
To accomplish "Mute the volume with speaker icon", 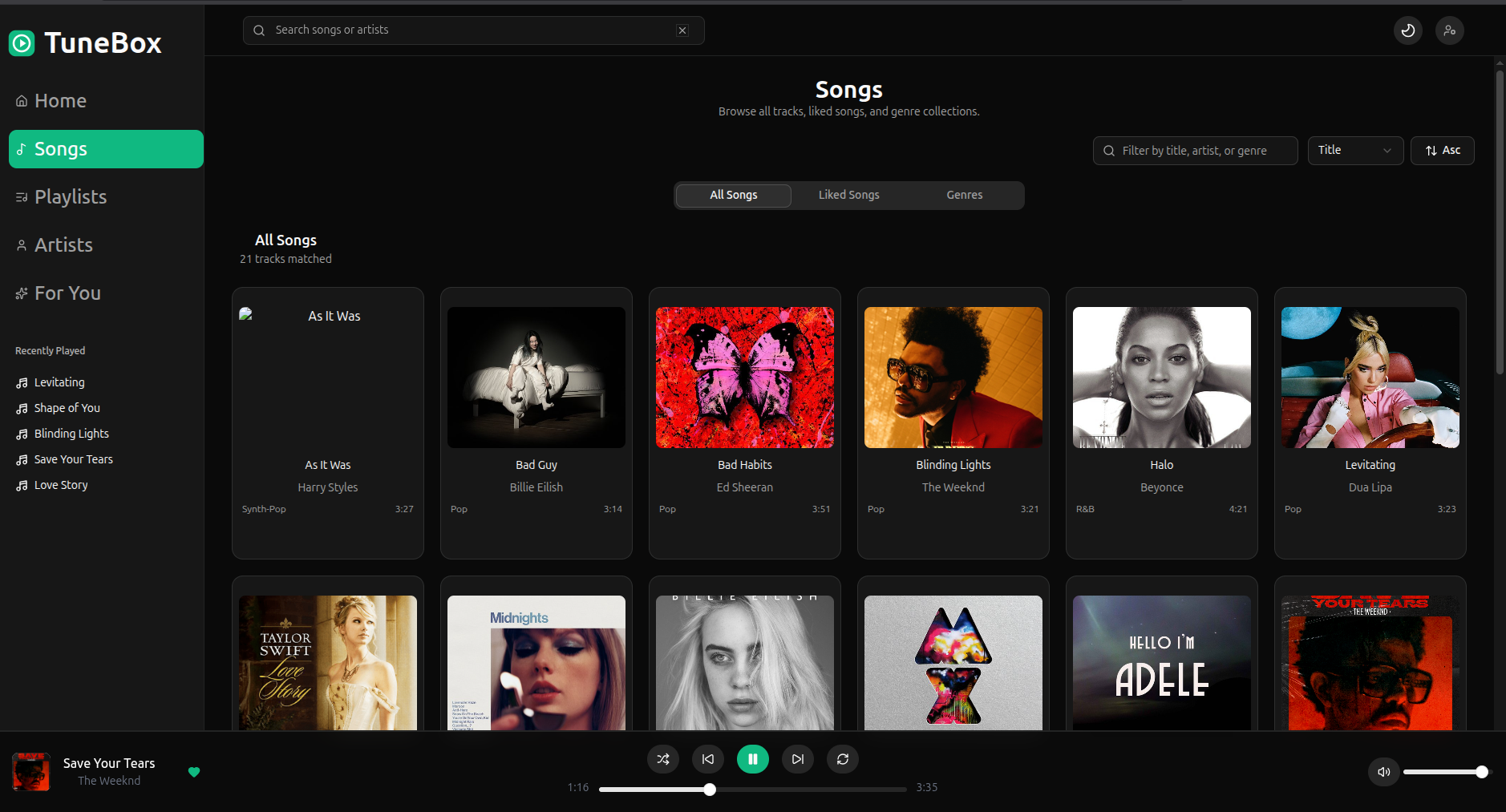I will point(1383,771).
